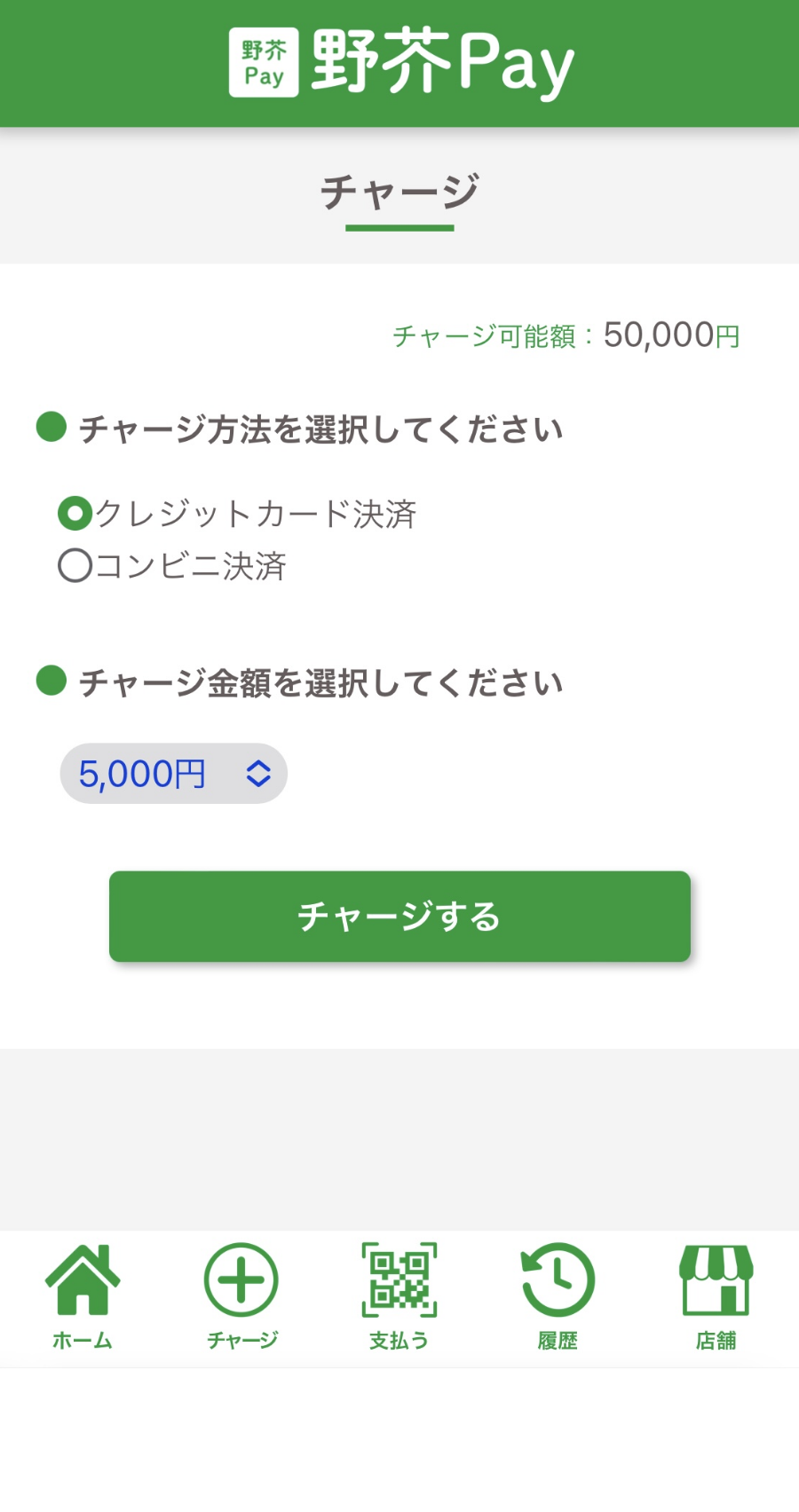Tap the store shop icon
Viewport: 799px width, 1512px height.
(716, 1280)
